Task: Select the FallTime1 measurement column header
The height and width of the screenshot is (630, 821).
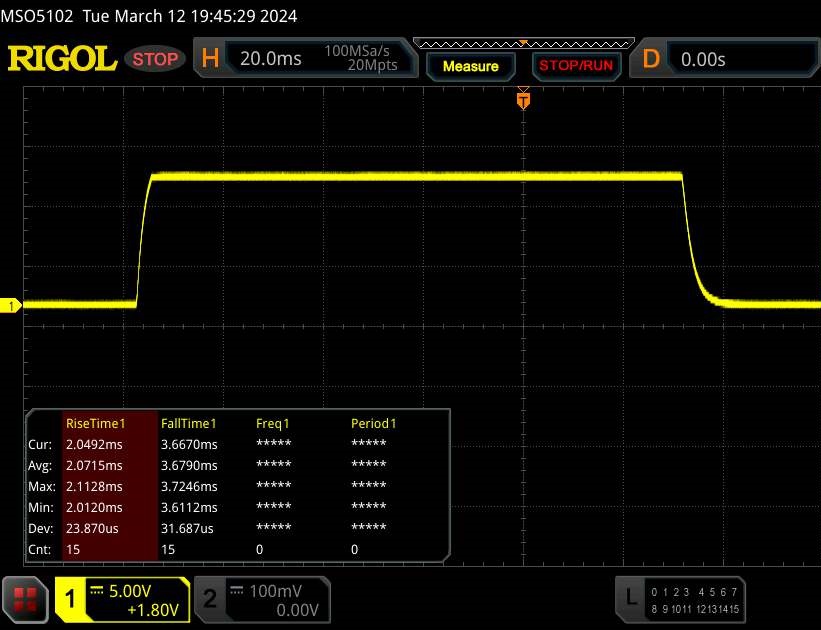Action: tap(188, 424)
